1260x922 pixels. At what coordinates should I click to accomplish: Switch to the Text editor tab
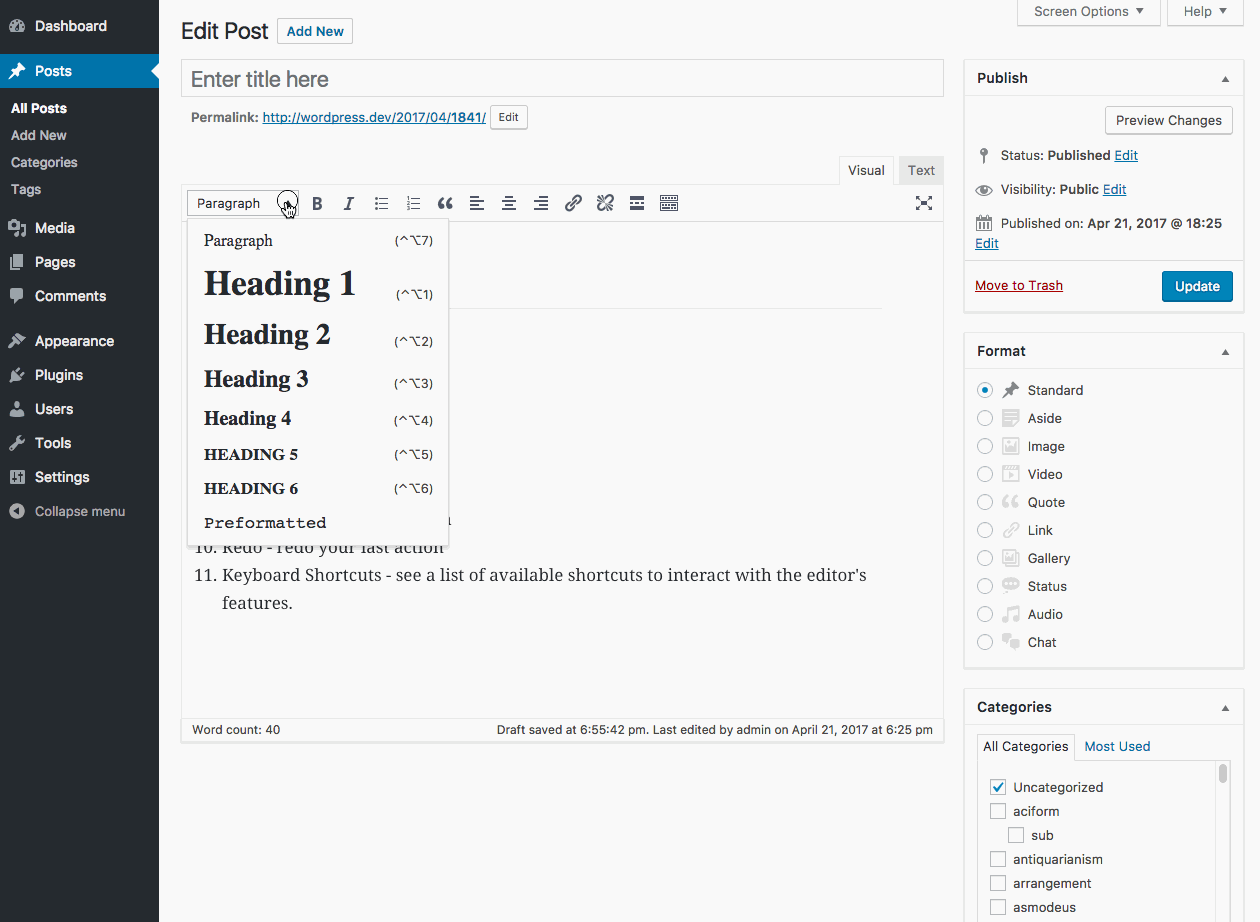click(x=921, y=170)
